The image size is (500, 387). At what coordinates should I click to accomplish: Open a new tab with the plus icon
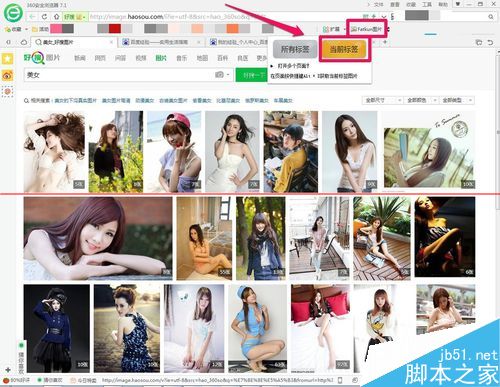coord(385,42)
